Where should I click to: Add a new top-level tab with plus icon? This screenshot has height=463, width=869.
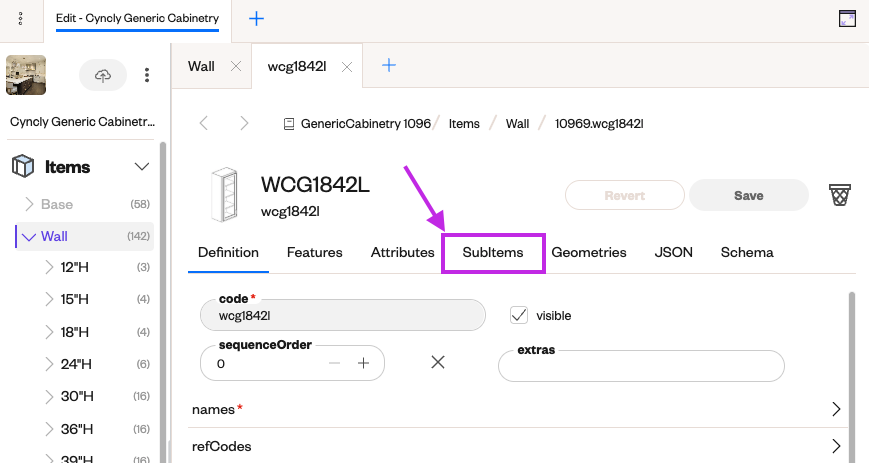click(256, 19)
